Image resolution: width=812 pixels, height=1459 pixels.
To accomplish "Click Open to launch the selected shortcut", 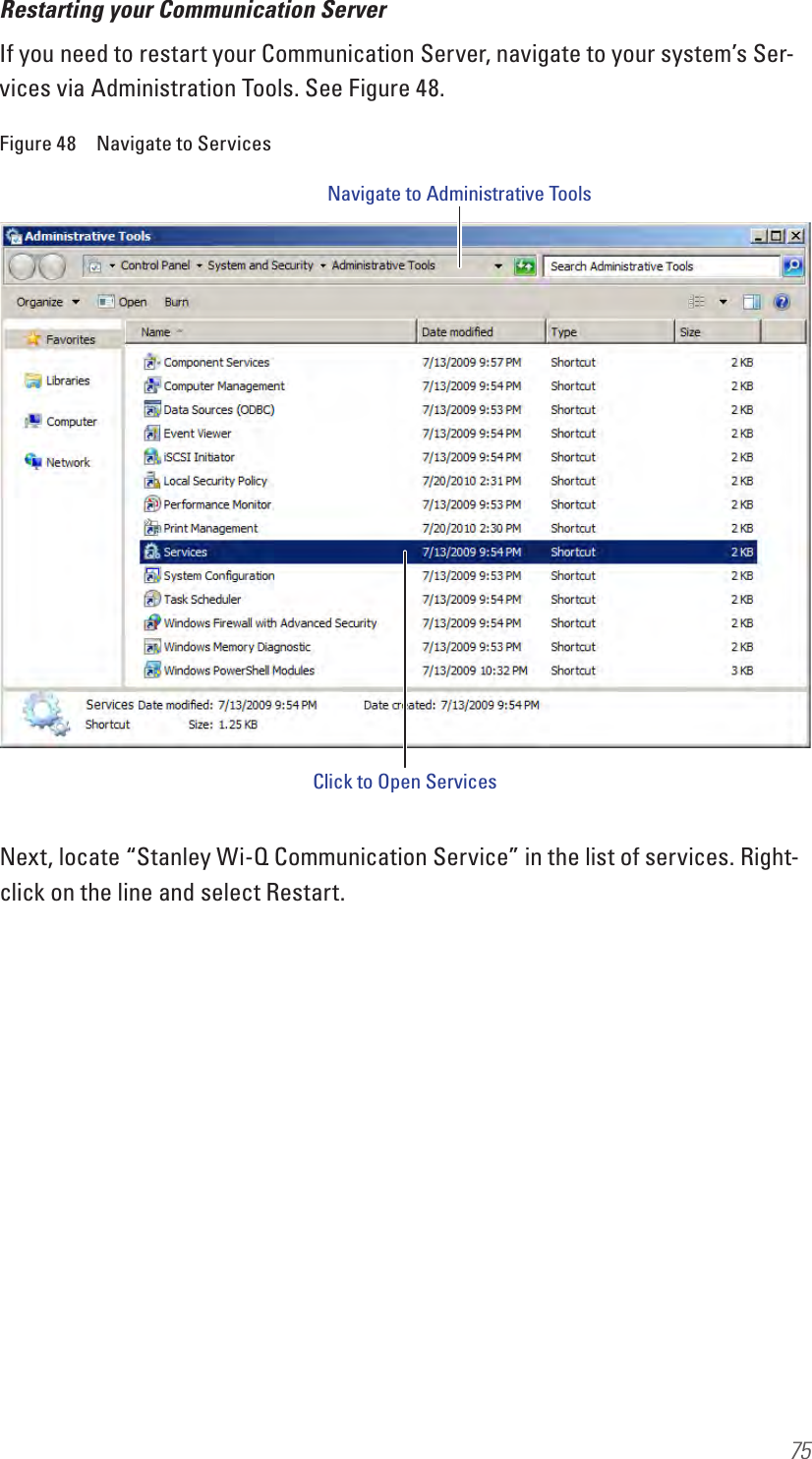I will tap(131, 302).
